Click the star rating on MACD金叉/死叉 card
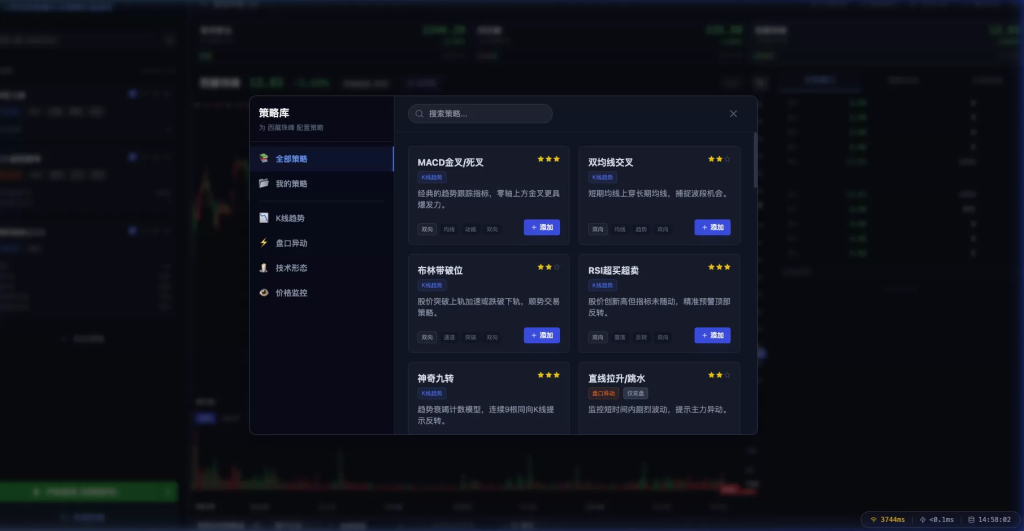Screen dimensions: 1024x531 [x=549, y=159]
